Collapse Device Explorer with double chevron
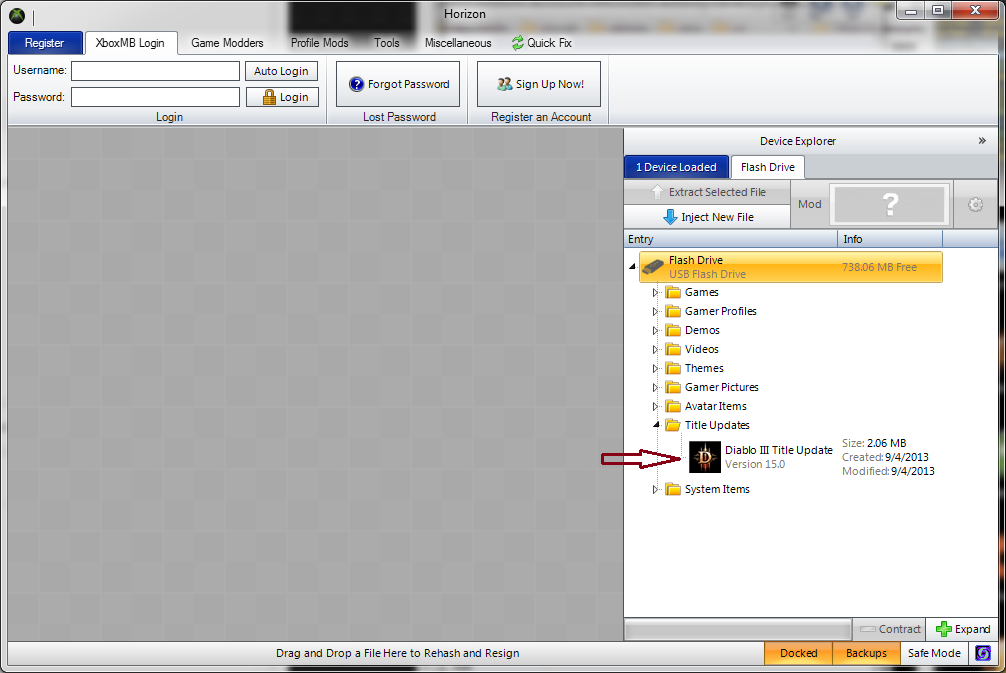 [982, 141]
